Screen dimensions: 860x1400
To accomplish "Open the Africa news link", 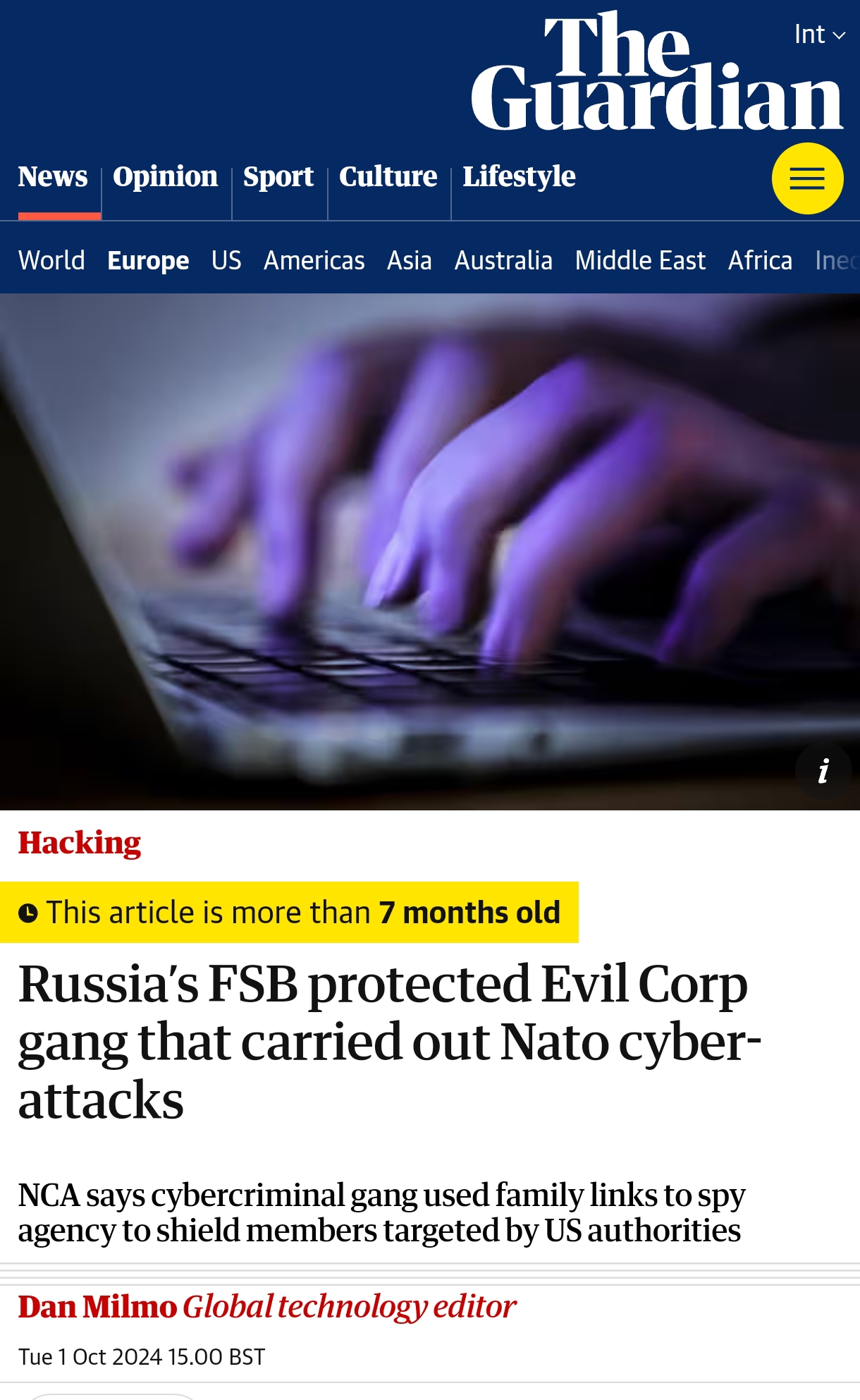I will click(x=760, y=260).
